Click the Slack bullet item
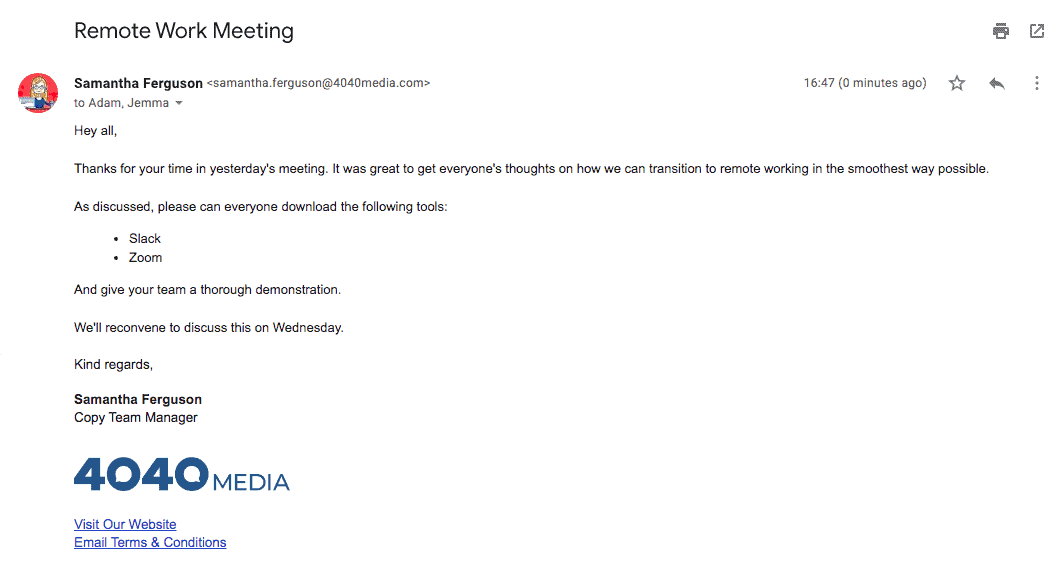This screenshot has width=1062, height=566. (145, 238)
